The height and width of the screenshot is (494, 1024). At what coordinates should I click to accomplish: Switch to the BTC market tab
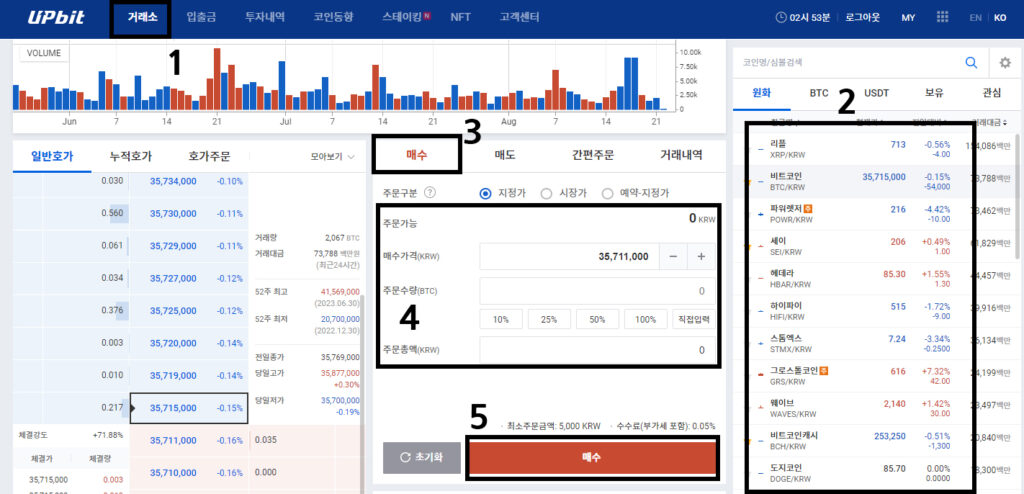click(x=819, y=93)
